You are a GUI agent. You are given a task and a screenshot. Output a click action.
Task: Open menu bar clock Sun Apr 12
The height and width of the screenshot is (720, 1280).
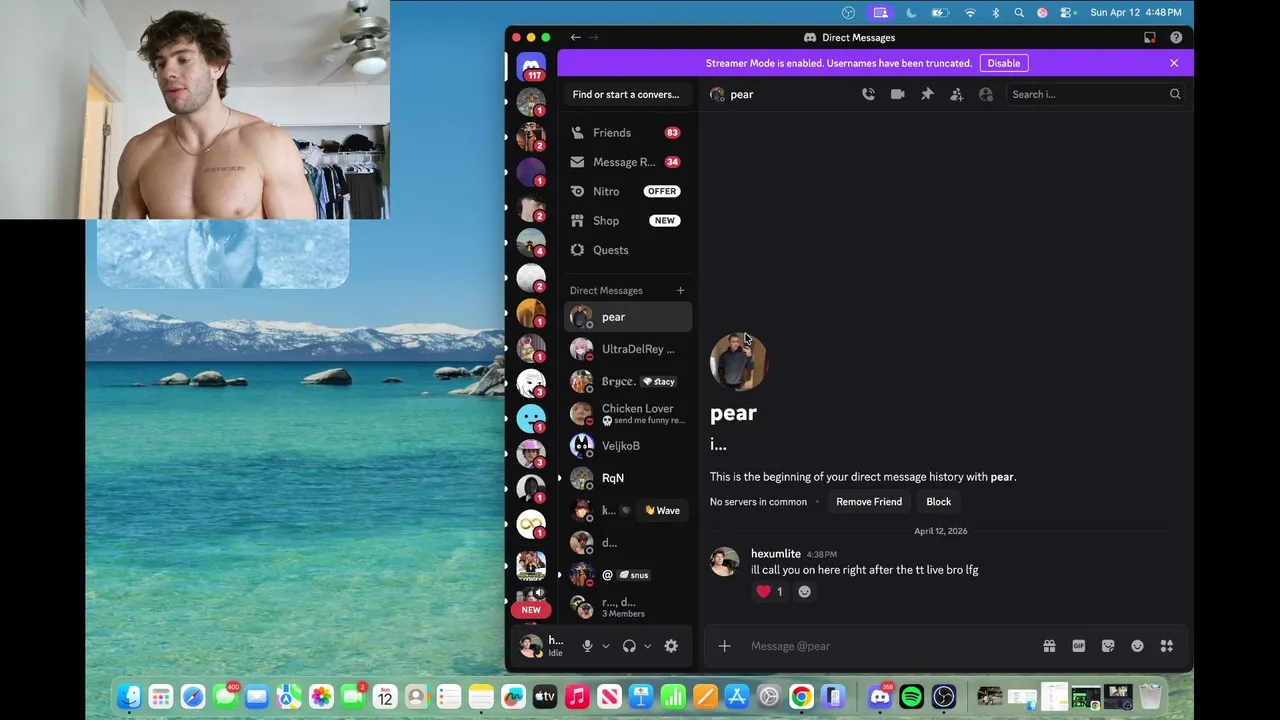point(1135,12)
